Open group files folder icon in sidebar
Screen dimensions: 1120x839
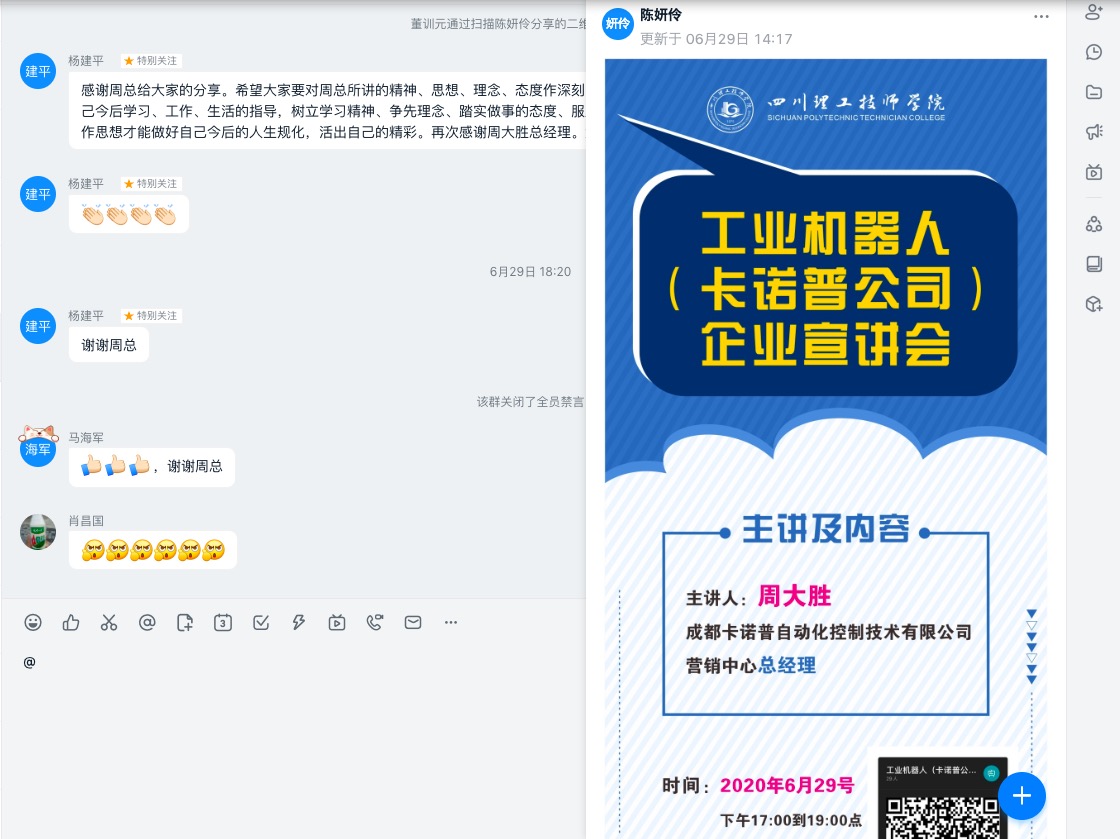click(x=1094, y=92)
